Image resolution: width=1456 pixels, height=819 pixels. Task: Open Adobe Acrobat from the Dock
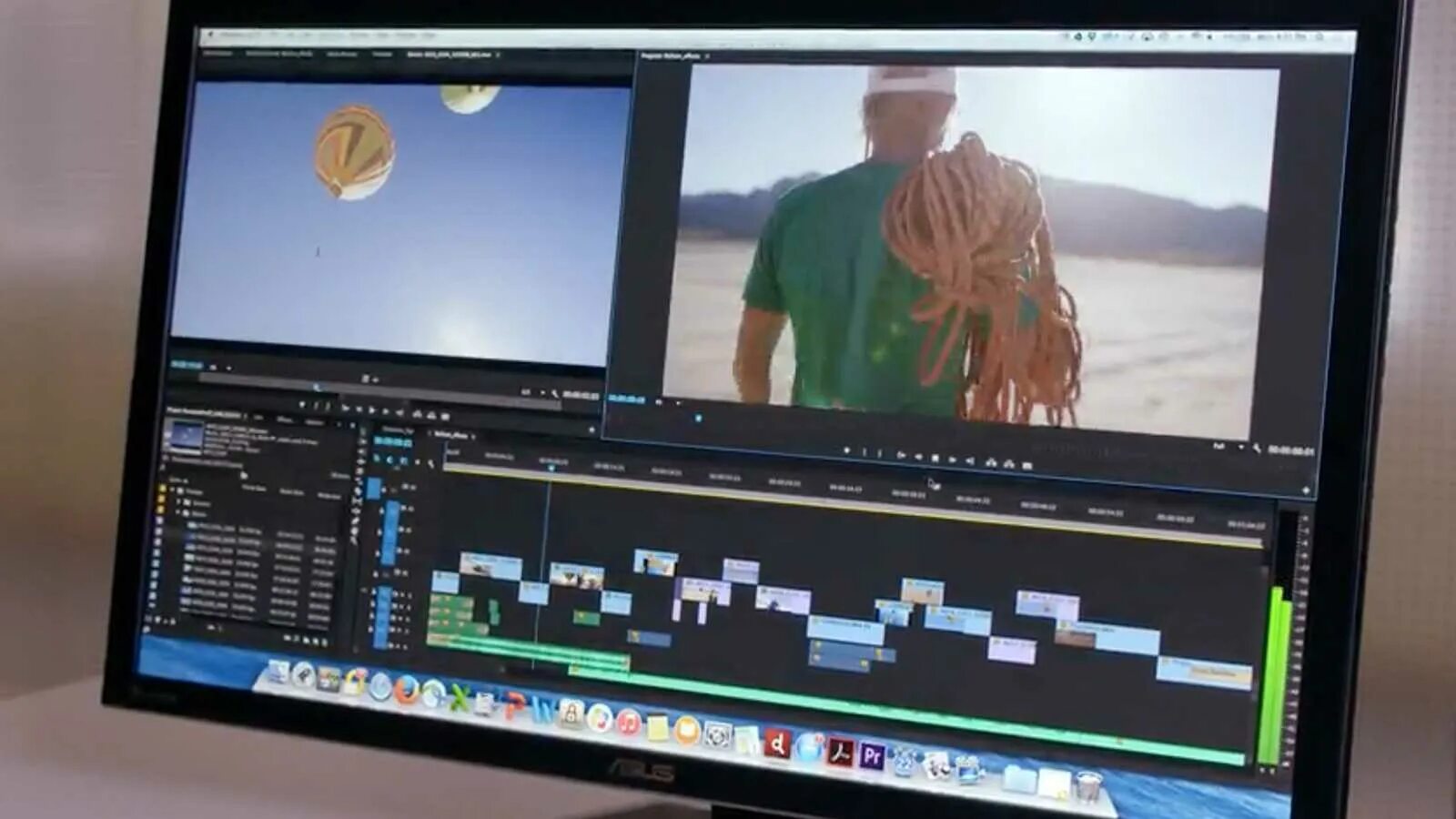pyautogui.click(x=840, y=752)
